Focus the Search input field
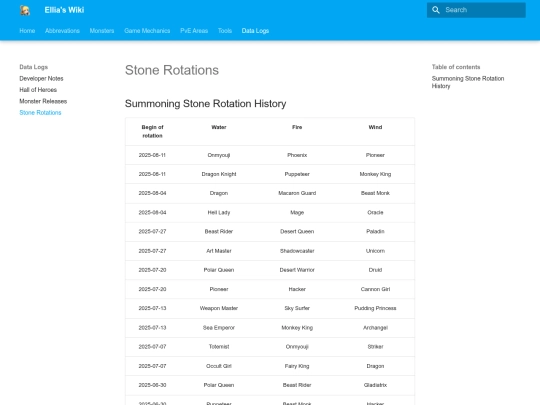540x405 pixels. click(x=476, y=10)
